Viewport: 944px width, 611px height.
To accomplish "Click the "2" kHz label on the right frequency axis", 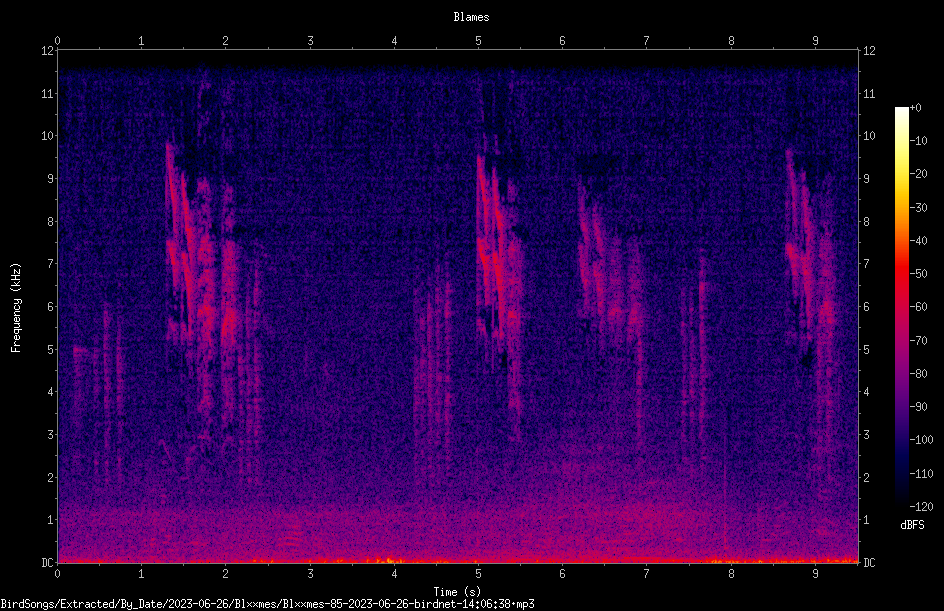I will click(x=866, y=477).
